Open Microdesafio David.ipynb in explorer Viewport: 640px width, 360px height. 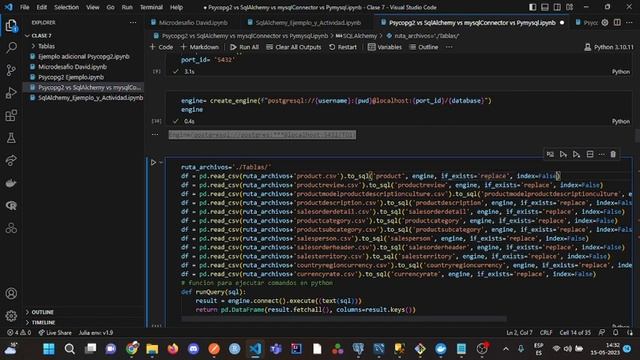click(x=72, y=67)
